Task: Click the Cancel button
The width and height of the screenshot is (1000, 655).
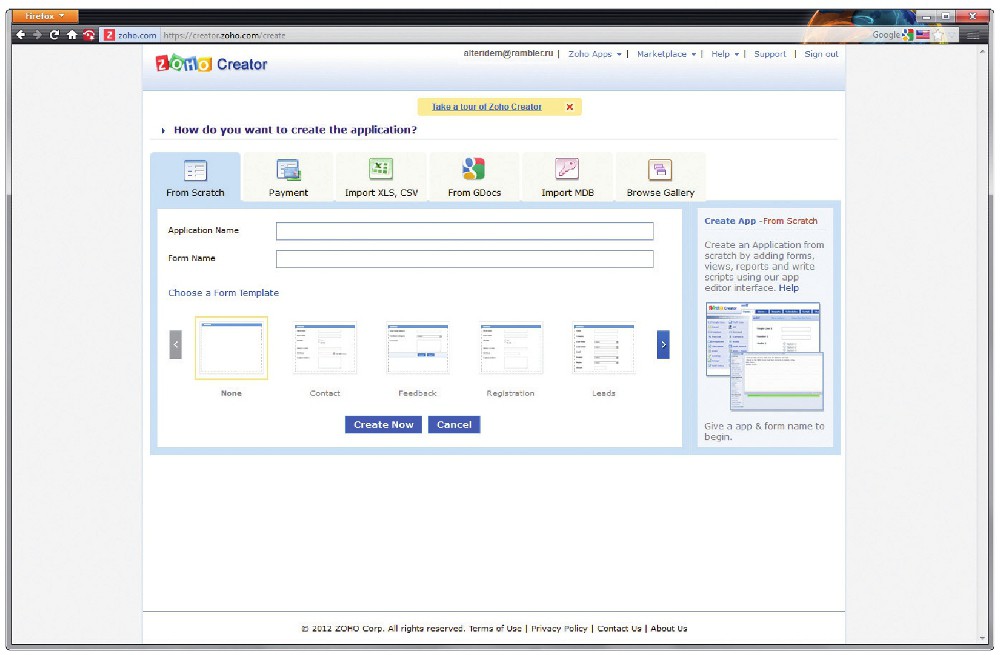Action: 454,425
